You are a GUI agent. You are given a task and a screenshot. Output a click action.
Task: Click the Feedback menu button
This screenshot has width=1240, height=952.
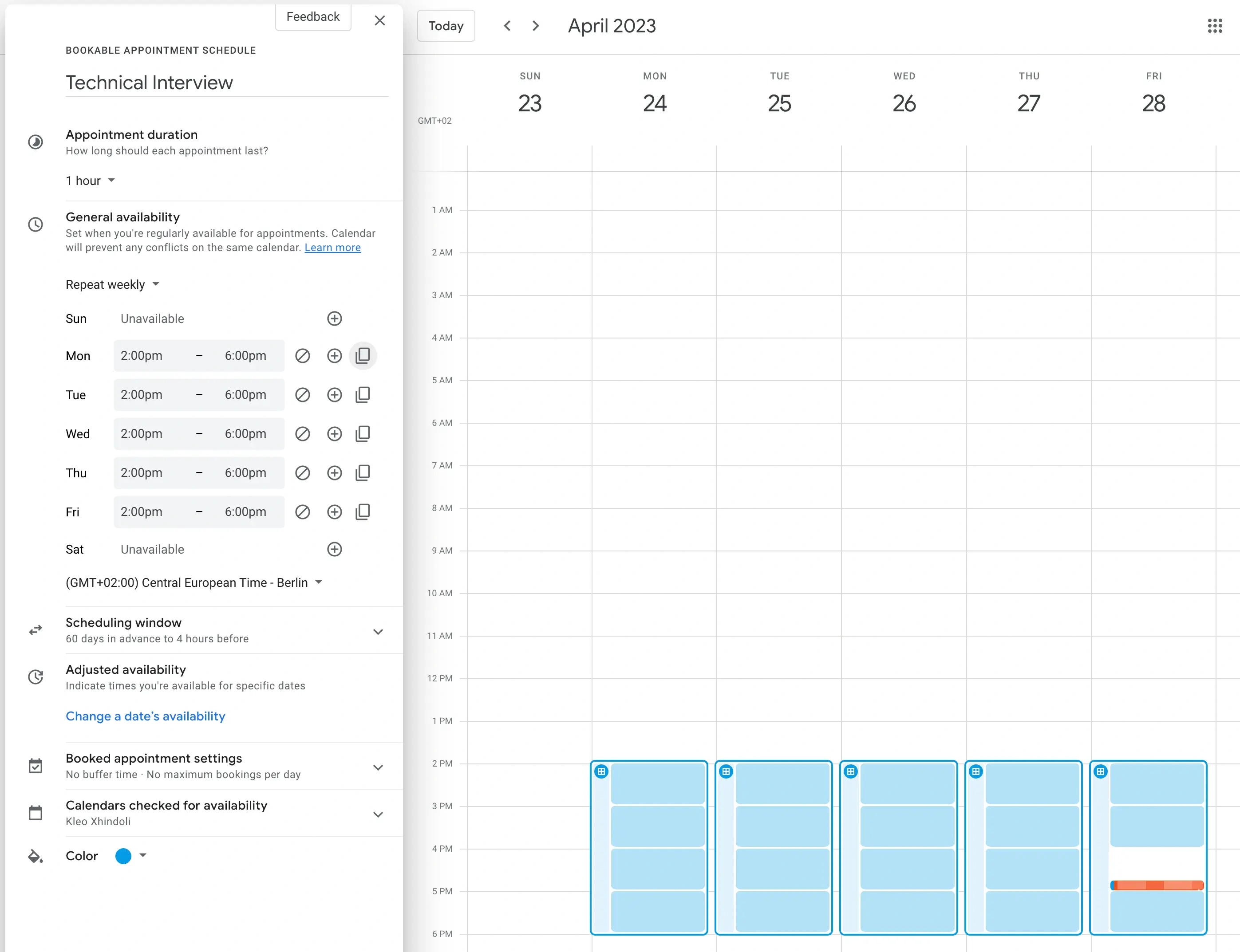pyautogui.click(x=313, y=16)
